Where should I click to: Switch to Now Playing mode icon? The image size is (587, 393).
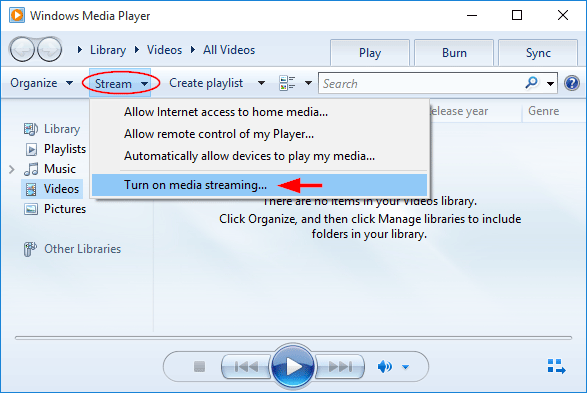[x=556, y=366]
